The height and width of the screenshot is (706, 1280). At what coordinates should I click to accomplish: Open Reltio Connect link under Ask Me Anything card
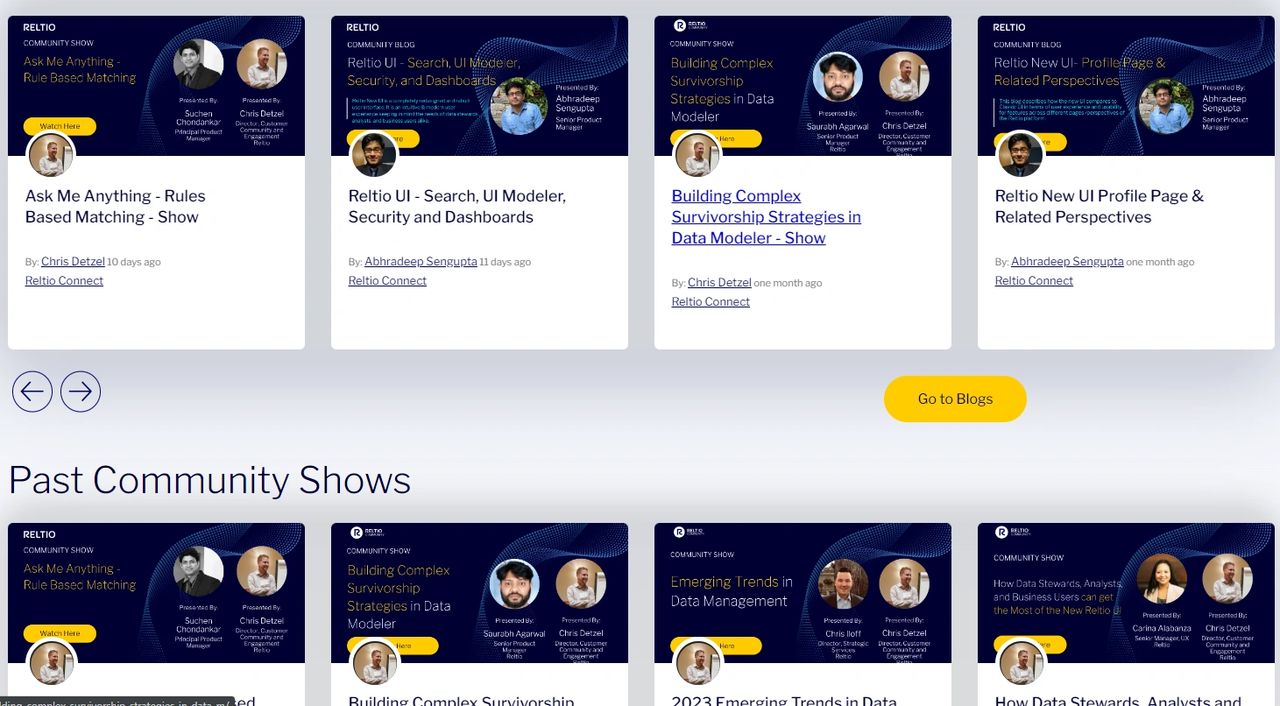coord(64,281)
